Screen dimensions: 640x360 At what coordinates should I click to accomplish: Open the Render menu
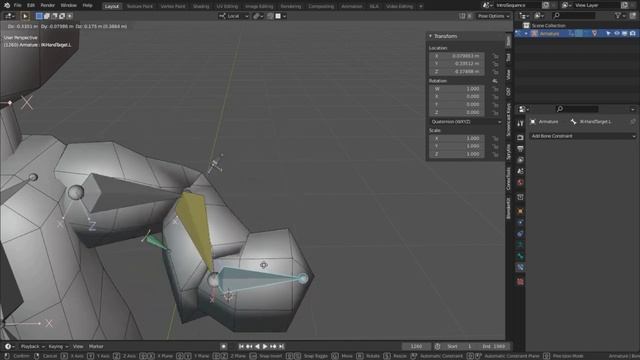click(x=48, y=5)
